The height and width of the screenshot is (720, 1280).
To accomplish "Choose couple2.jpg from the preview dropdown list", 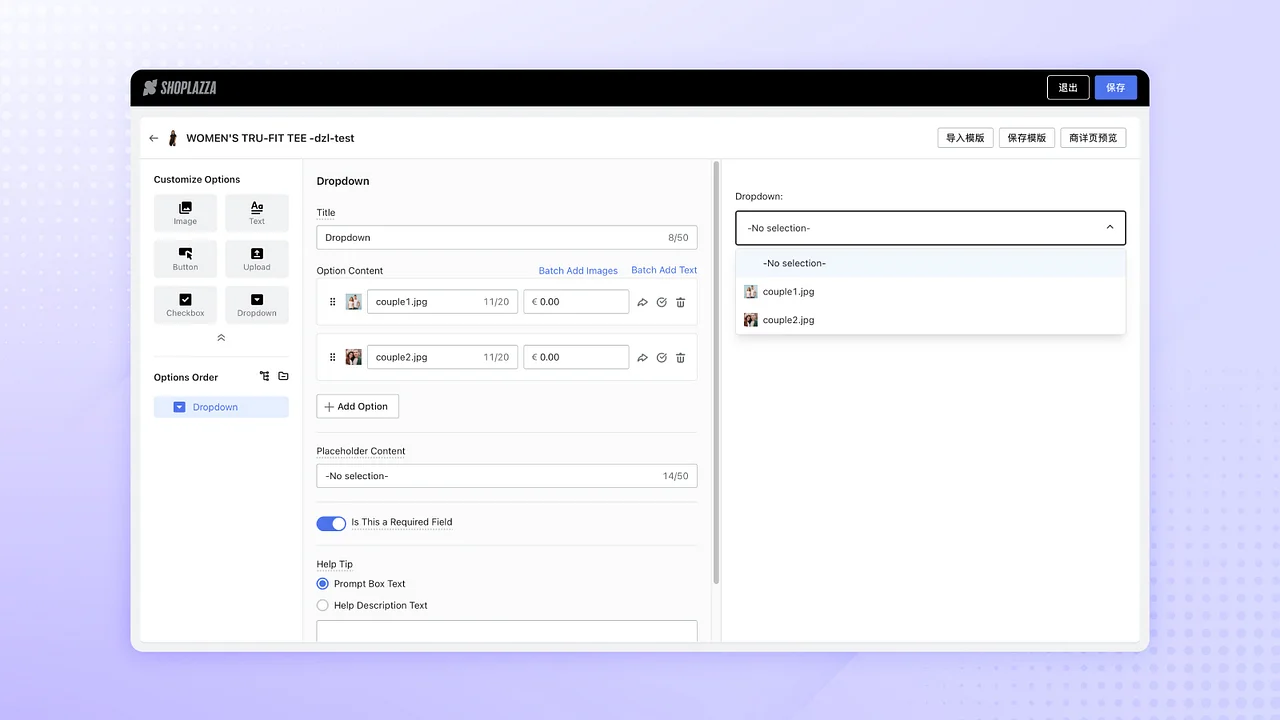I will click(789, 319).
